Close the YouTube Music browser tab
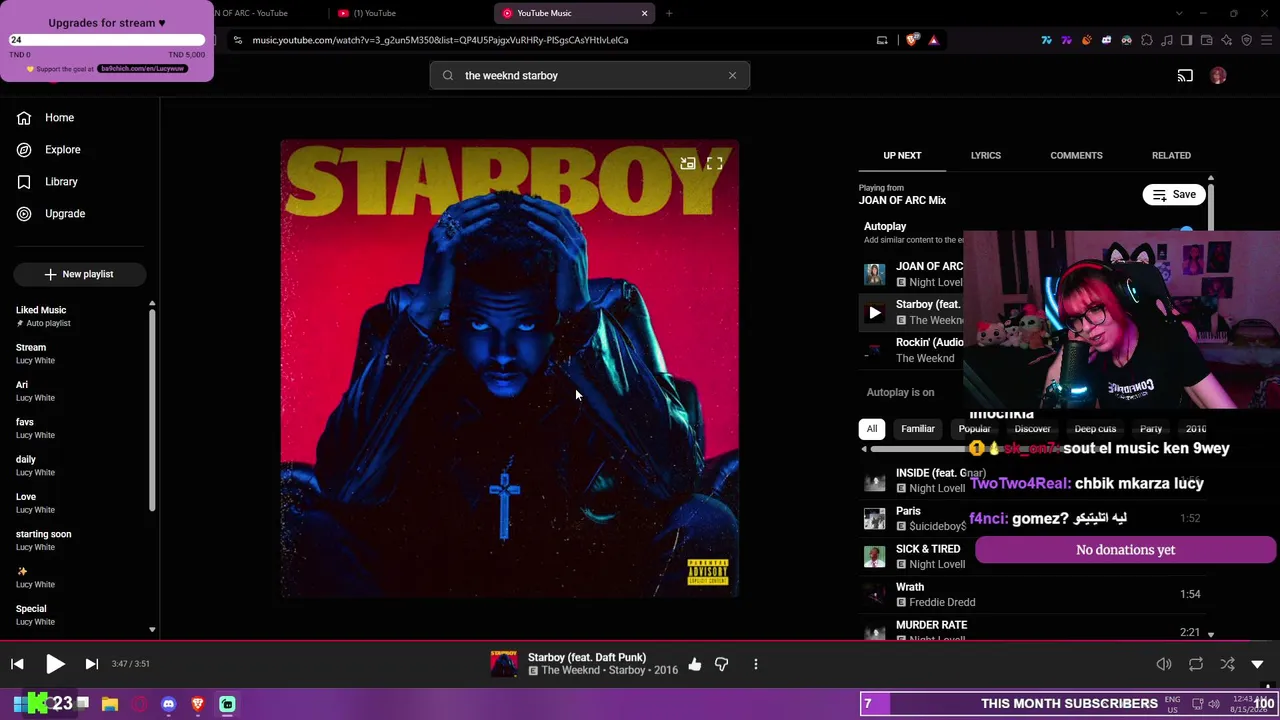Viewport: 1280px width, 720px height. [644, 13]
